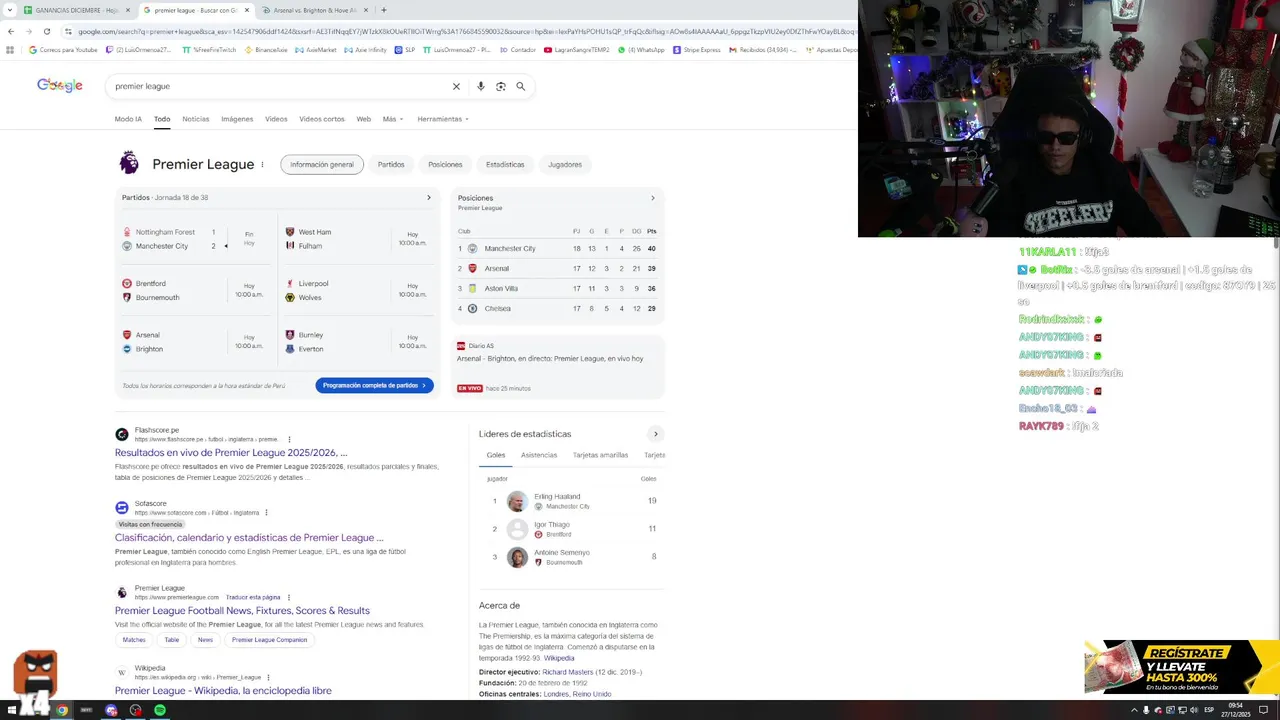Screen dimensions: 1280x720
Task: Click Programación completa de partidos button
Action: coord(374,385)
